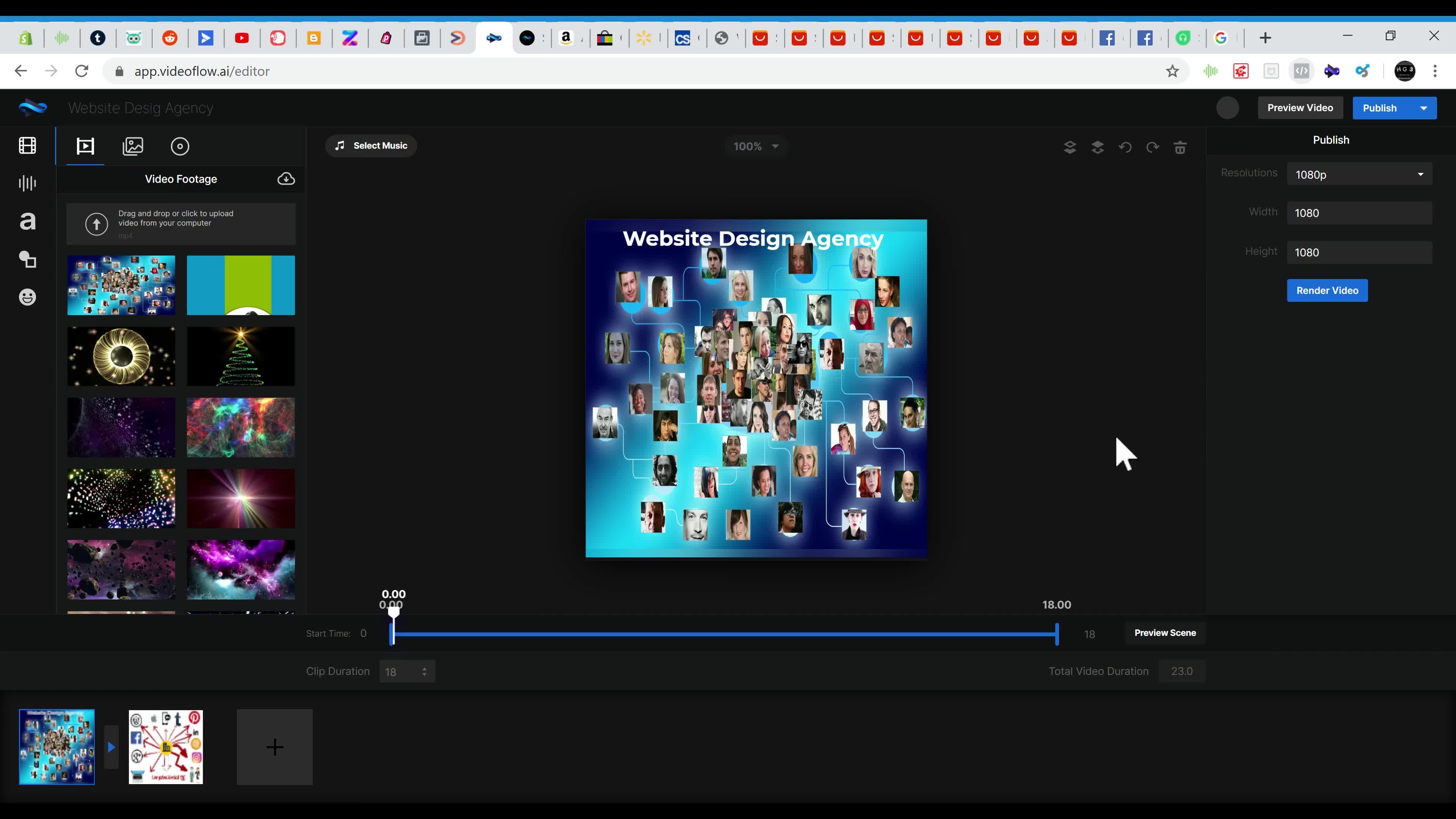This screenshot has width=1456, height=819.
Task: Click the Height input field
Action: [1359, 253]
